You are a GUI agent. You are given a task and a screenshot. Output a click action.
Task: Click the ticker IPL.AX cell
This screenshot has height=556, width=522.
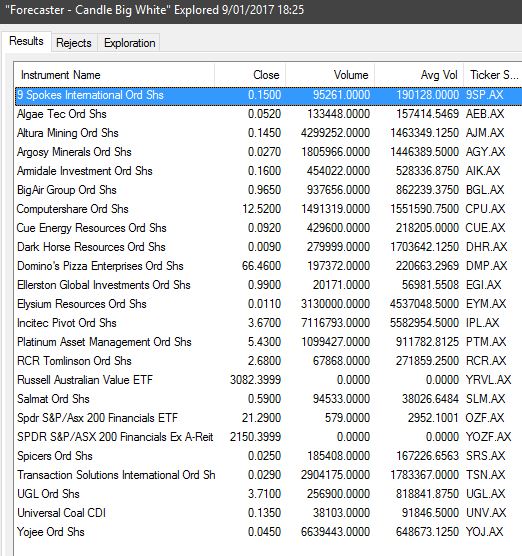pos(482,323)
